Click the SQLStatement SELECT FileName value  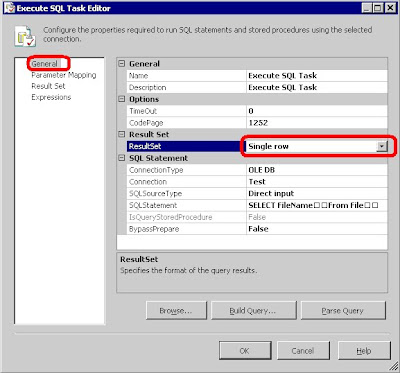point(317,205)
